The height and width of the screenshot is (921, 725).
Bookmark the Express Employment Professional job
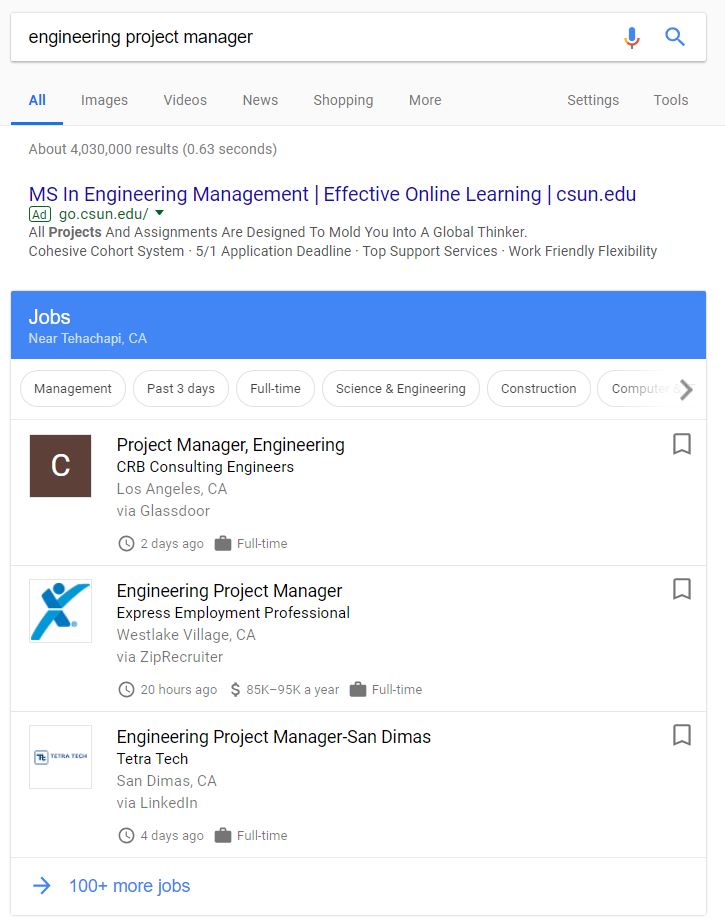[x=682, y=589]
